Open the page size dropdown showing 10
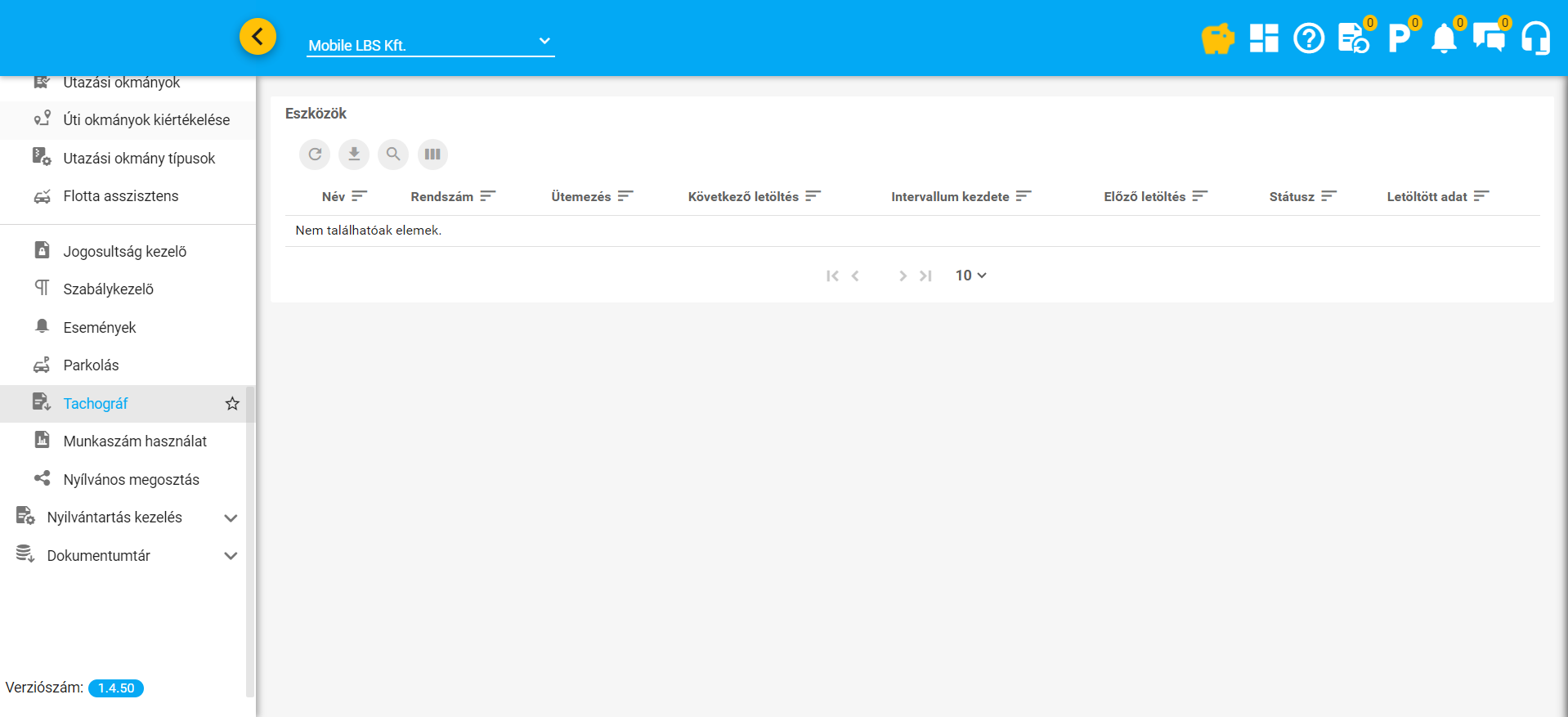The image size is (1568, 717). pos(970,276)
